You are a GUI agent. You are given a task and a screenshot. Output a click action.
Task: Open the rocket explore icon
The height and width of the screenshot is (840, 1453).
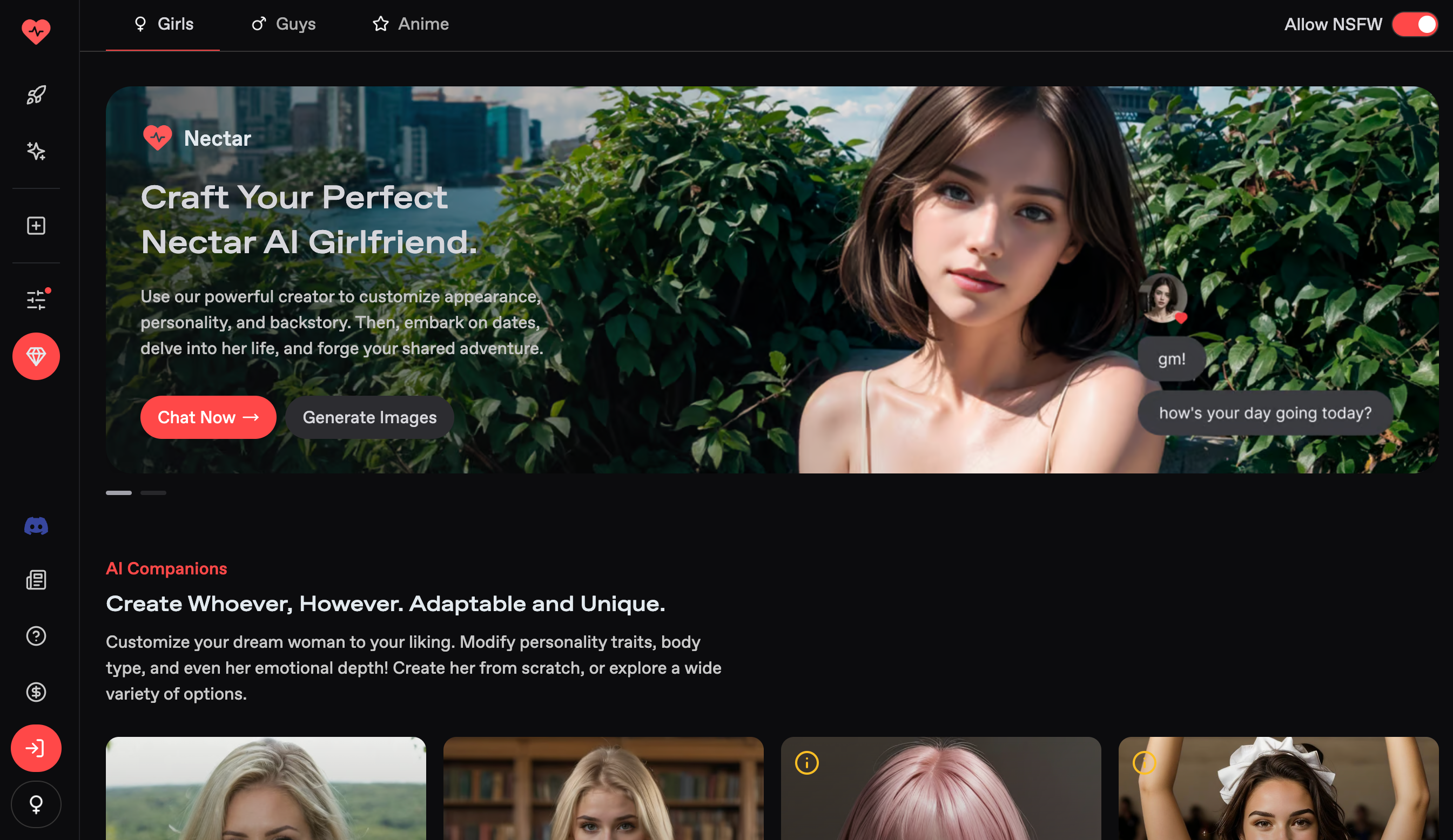(x=36, y=95)
